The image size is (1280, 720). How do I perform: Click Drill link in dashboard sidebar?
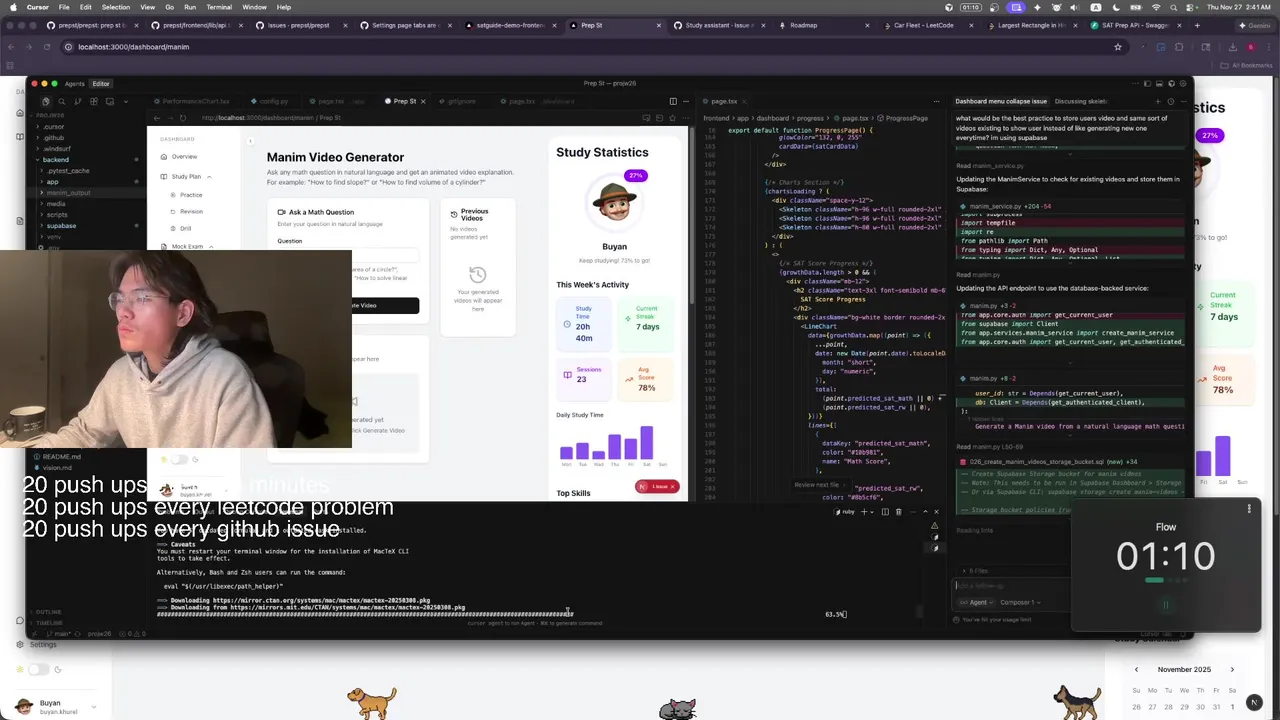pos(185,229)
